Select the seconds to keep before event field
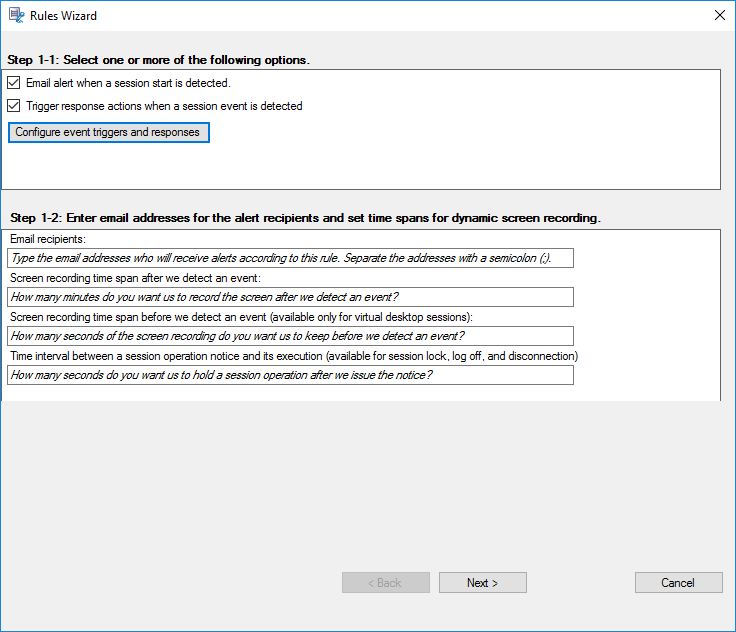 pyautogui.click(x=290, y=336)
